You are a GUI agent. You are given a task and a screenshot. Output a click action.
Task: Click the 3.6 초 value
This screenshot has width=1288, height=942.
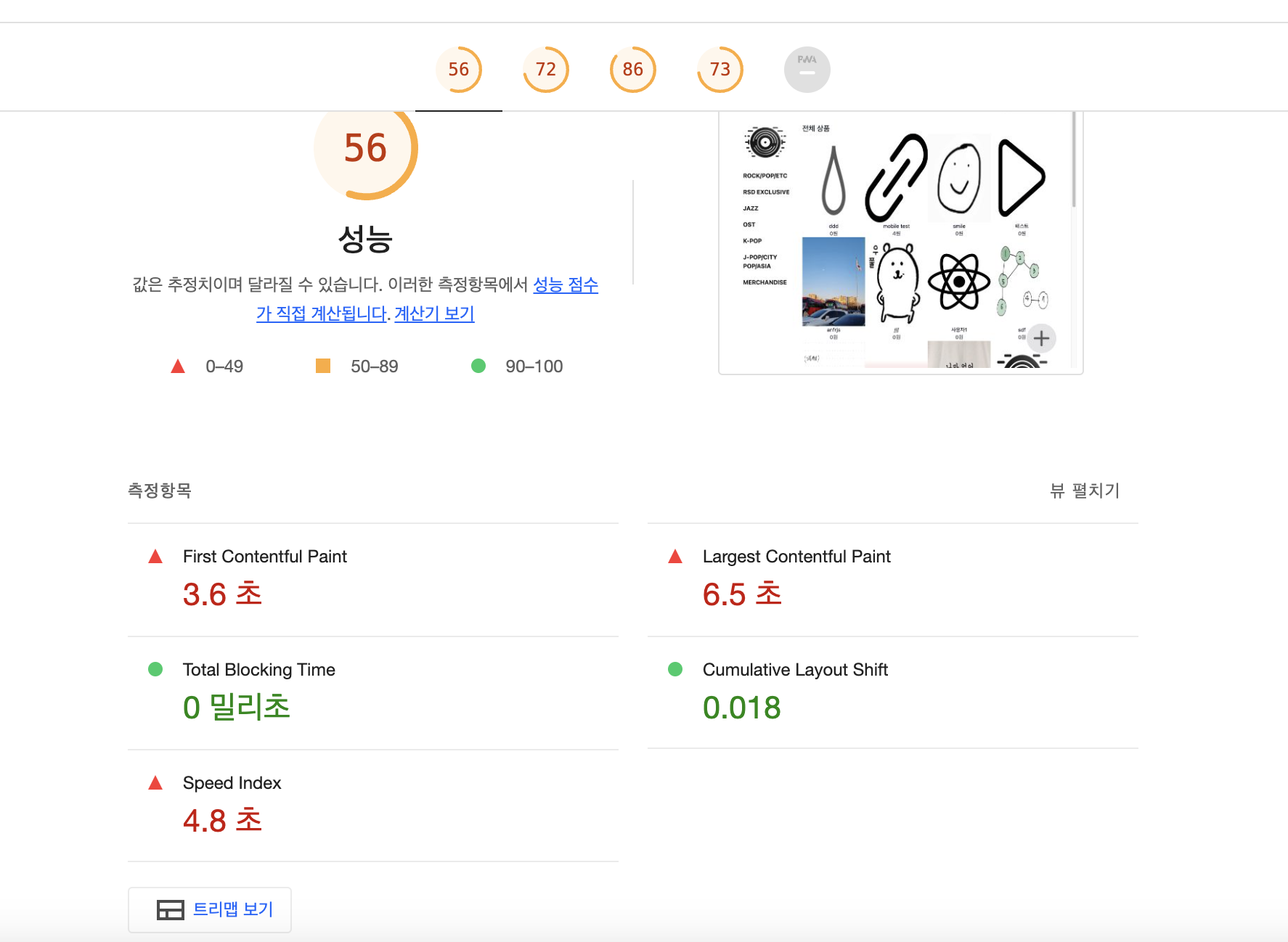pyautogui.click(x=222, y=594)
